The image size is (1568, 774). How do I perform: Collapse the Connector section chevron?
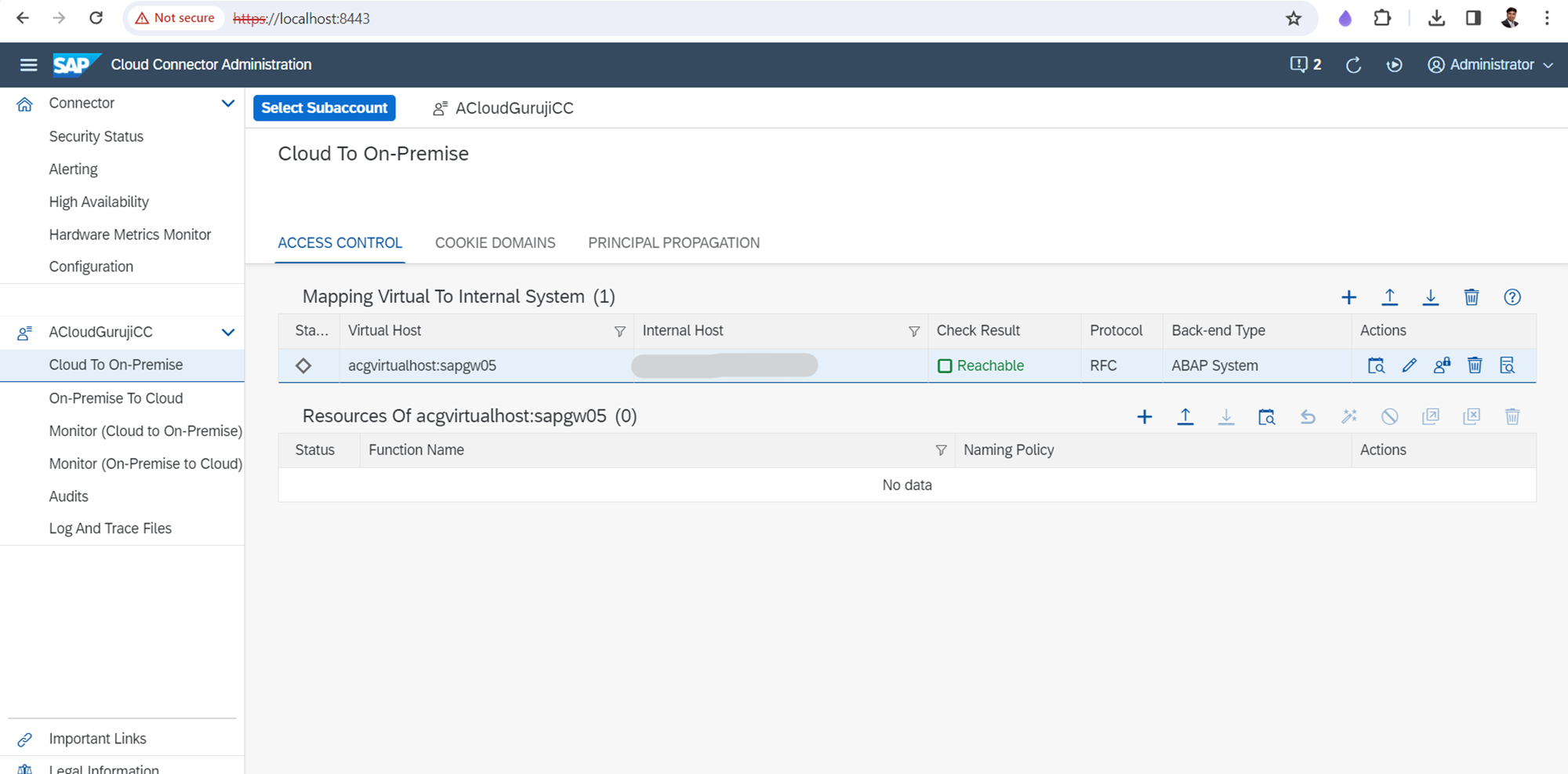[x=227, y=104]
